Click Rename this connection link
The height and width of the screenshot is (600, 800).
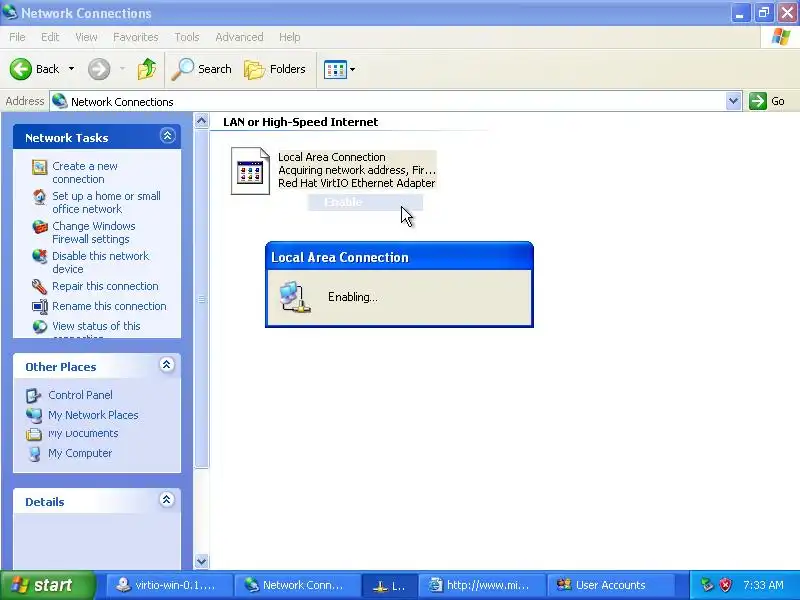(109, 306)
